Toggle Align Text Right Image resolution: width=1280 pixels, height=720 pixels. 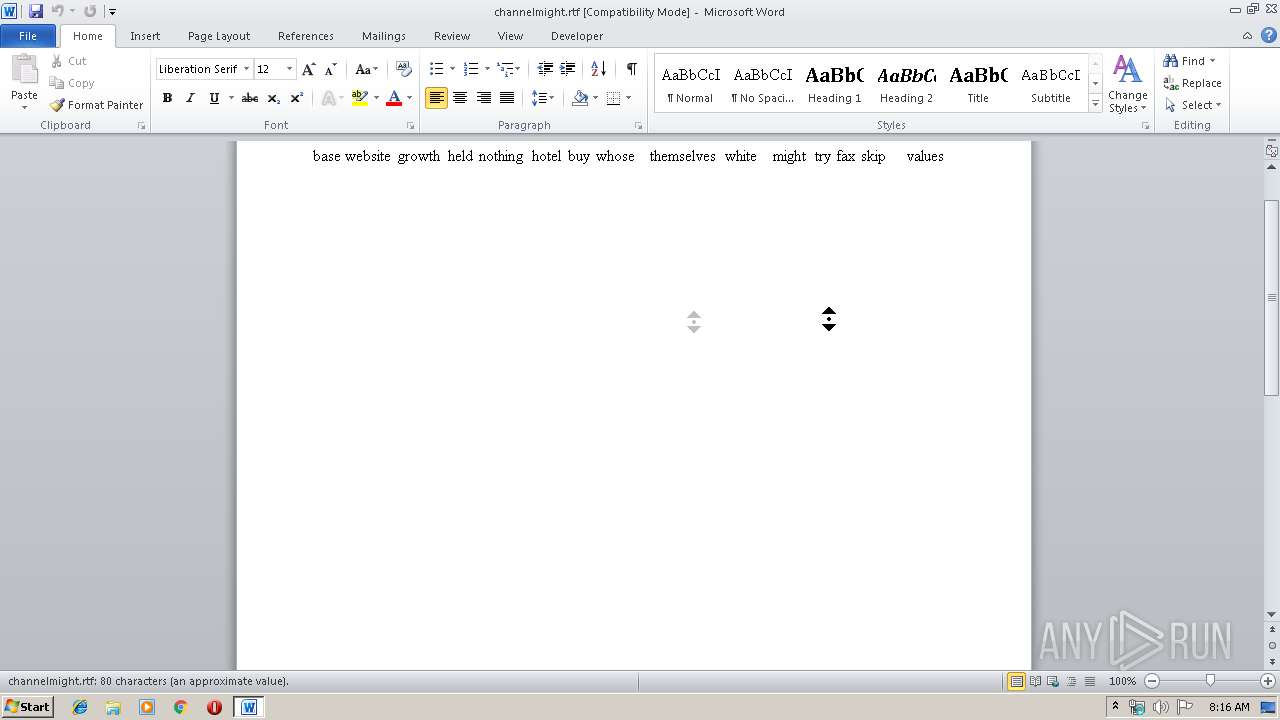tap(484, 98)
